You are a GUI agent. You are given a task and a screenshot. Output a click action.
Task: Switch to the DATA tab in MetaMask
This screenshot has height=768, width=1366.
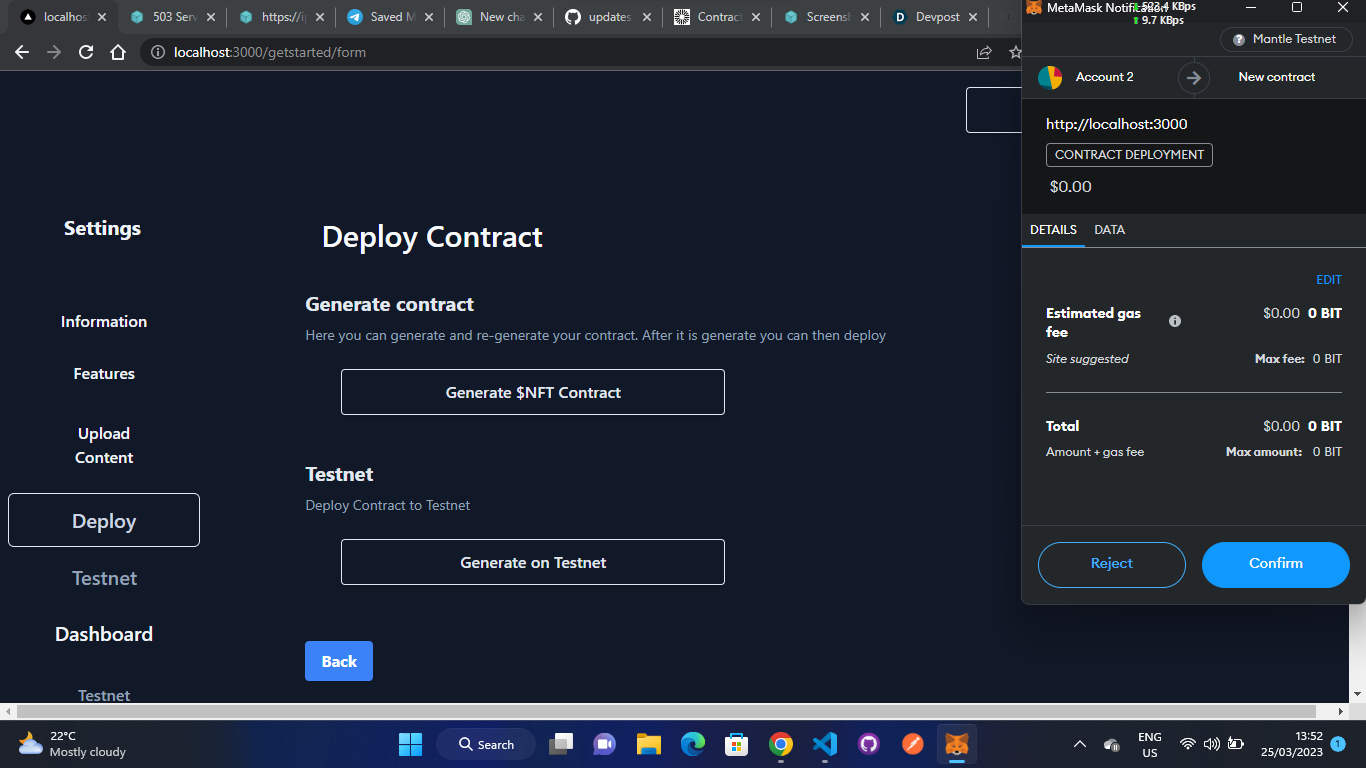[1109, 229]
